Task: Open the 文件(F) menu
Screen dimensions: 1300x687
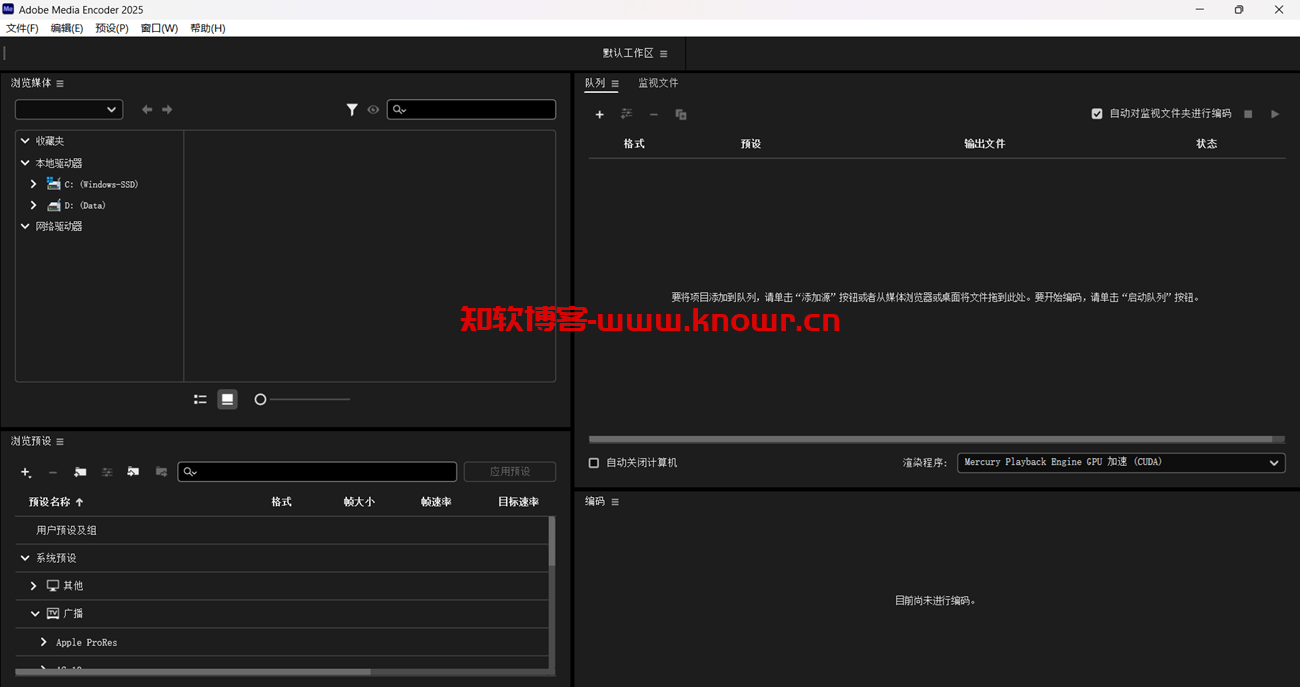Action: 22,28
